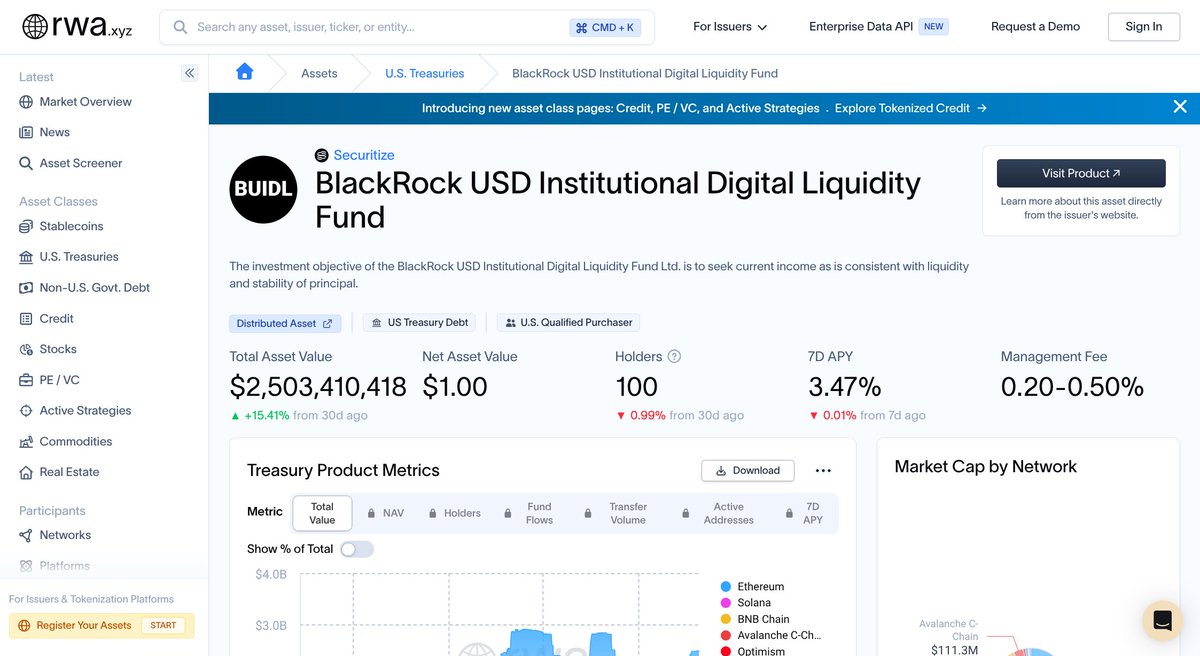The image size is (1200, 656).
Task: Go to Assets breadcrumb
Action: pos(319,73)
